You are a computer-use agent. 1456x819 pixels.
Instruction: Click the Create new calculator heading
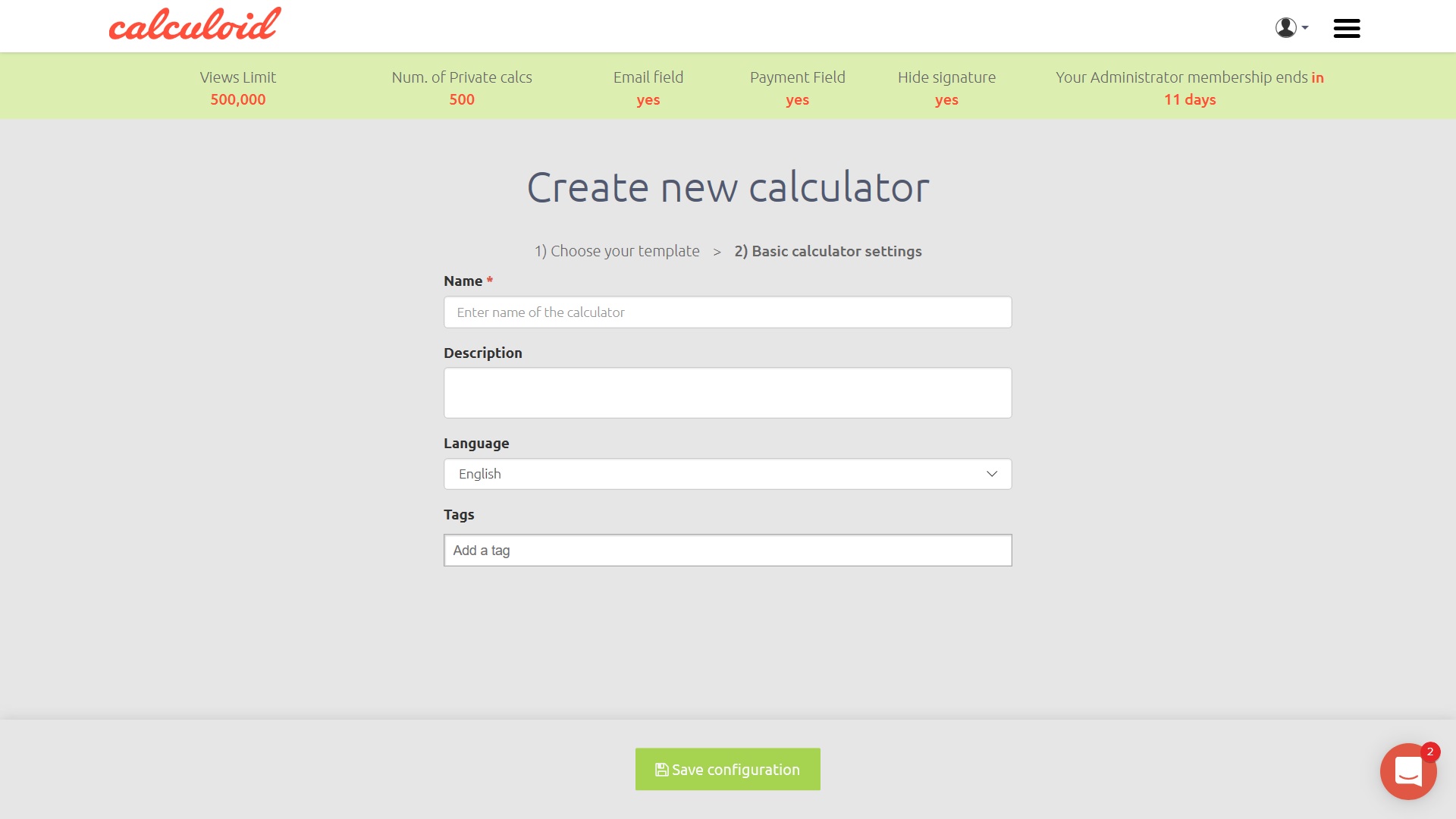(x=728, y=187)
